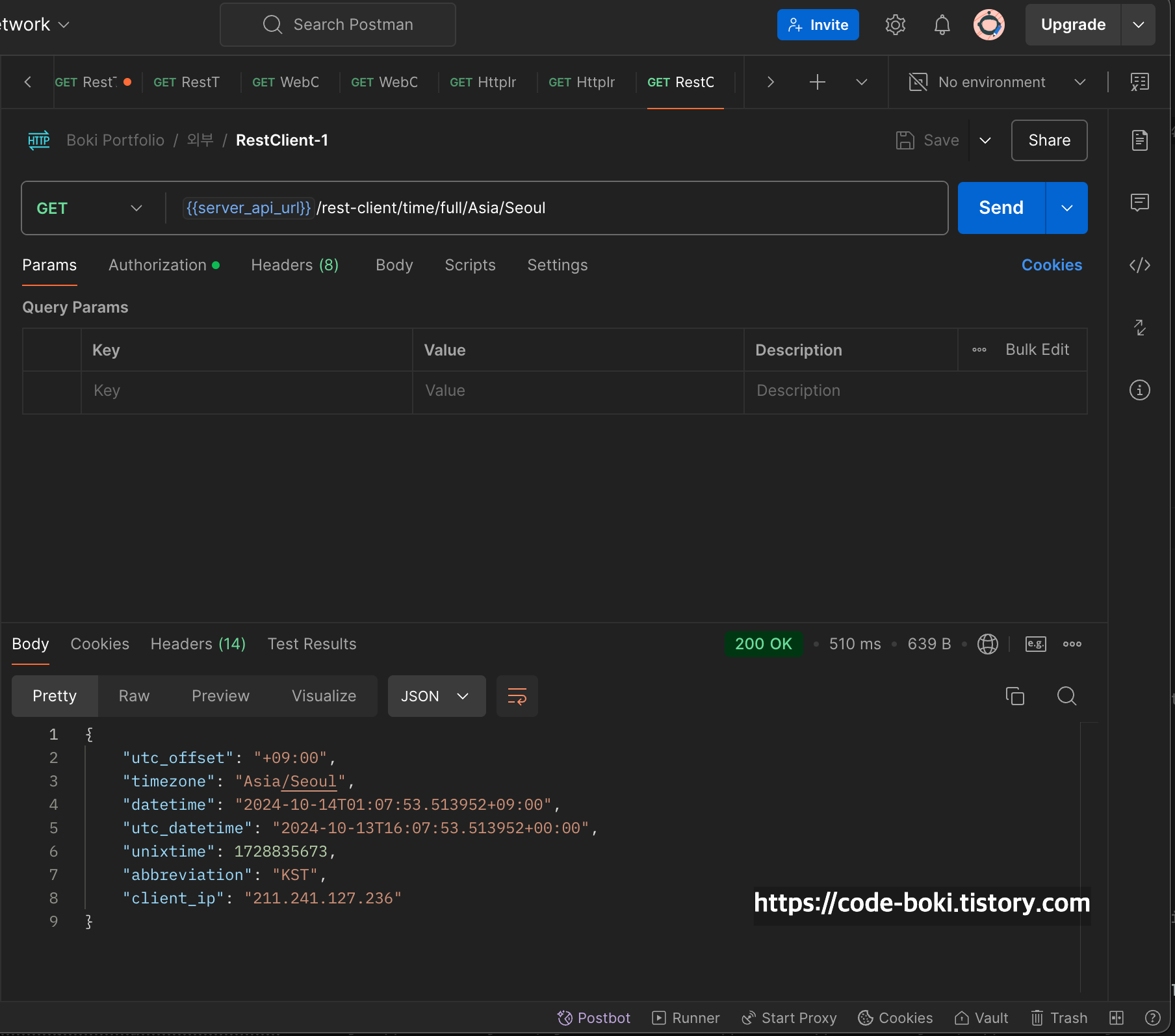This screenshot has height=1036, width=1175.
Task: Copy the response body to clipboard
Action: tap(1014, 696)
